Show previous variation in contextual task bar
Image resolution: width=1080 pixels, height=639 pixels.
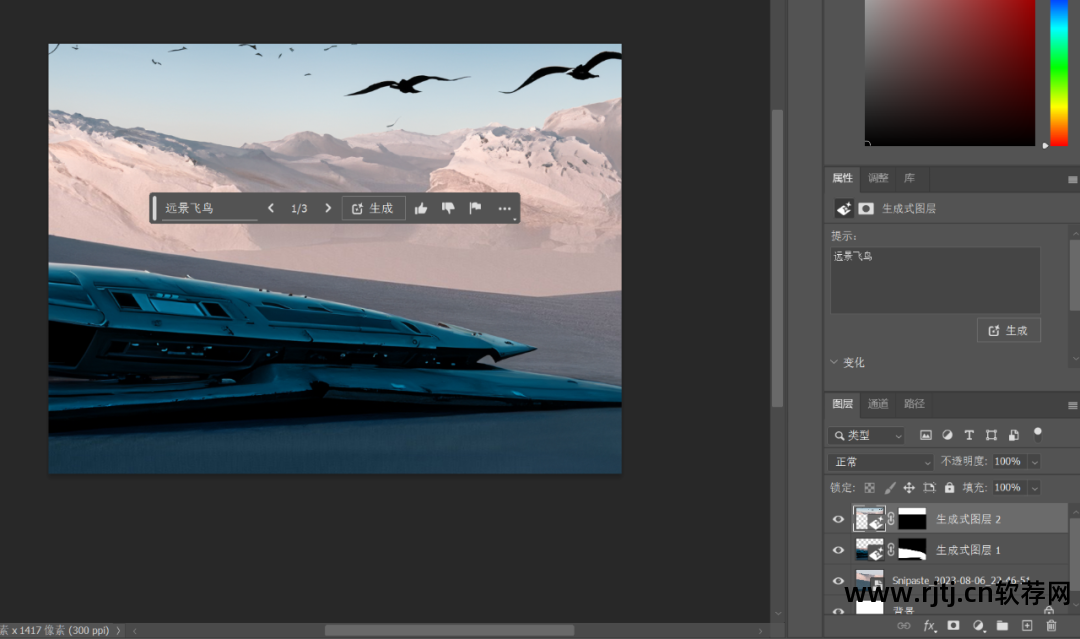pos(271,208)
